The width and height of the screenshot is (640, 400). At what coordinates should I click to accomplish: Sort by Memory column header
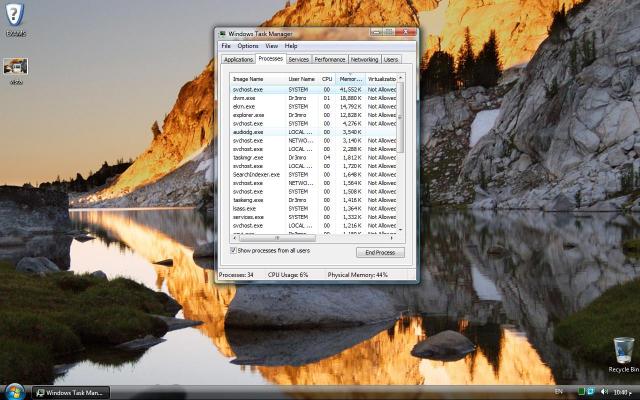pyautogui.click(x=350, y=78)
